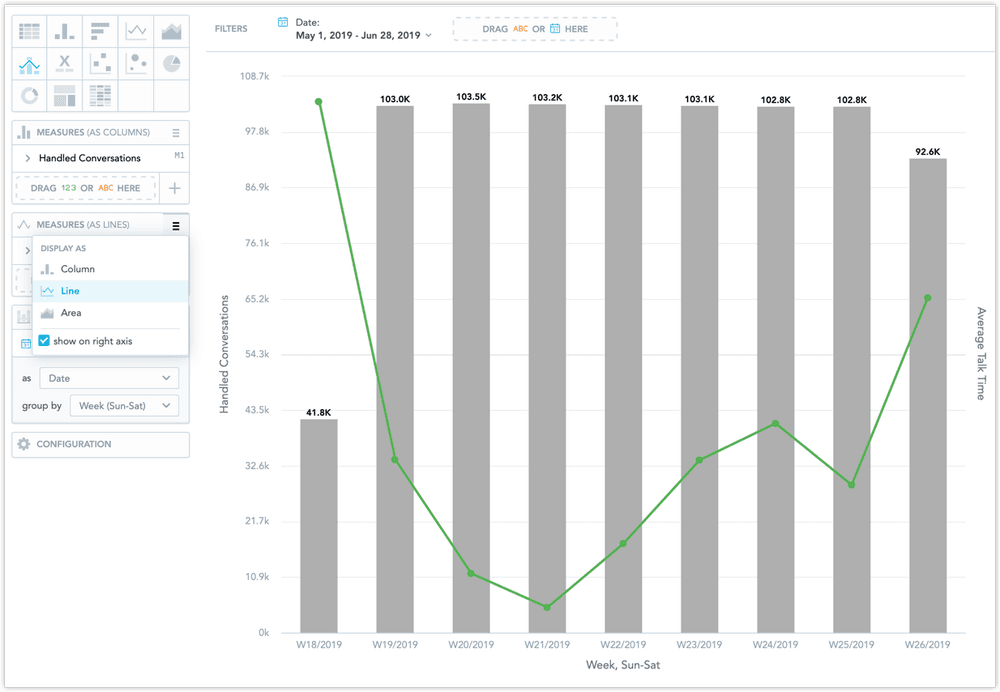The image size is (1000, 692).
Task: Click the plus button next to drag area
Action: click(x=174, y=188)
